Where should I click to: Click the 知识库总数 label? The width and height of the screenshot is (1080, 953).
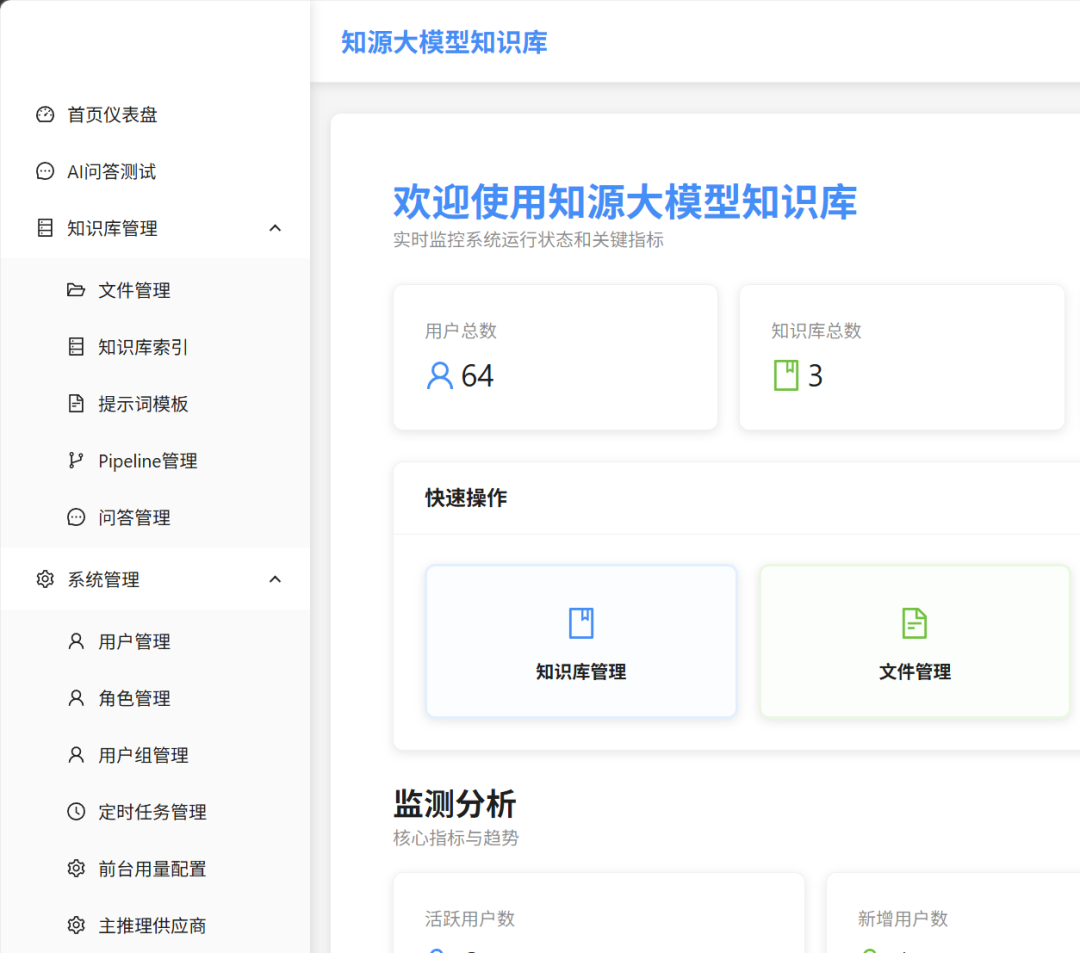coord(816,331)
